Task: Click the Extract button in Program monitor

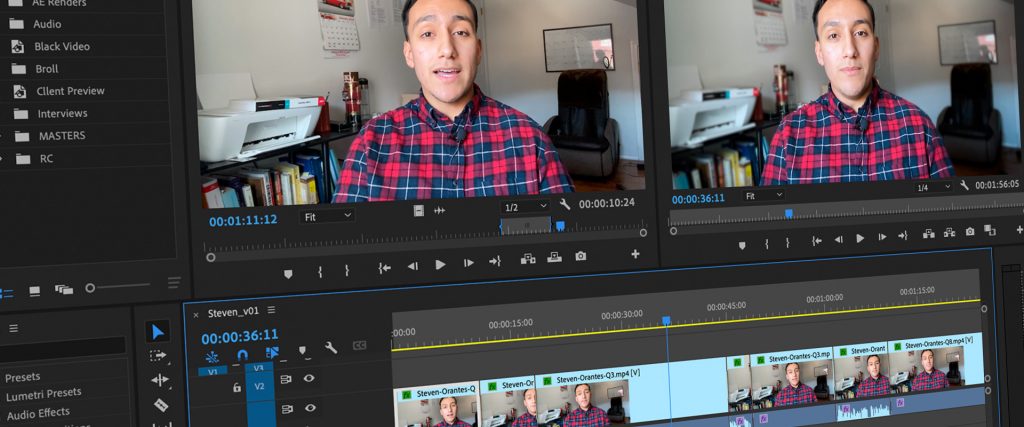Action: tap(950, 232)
